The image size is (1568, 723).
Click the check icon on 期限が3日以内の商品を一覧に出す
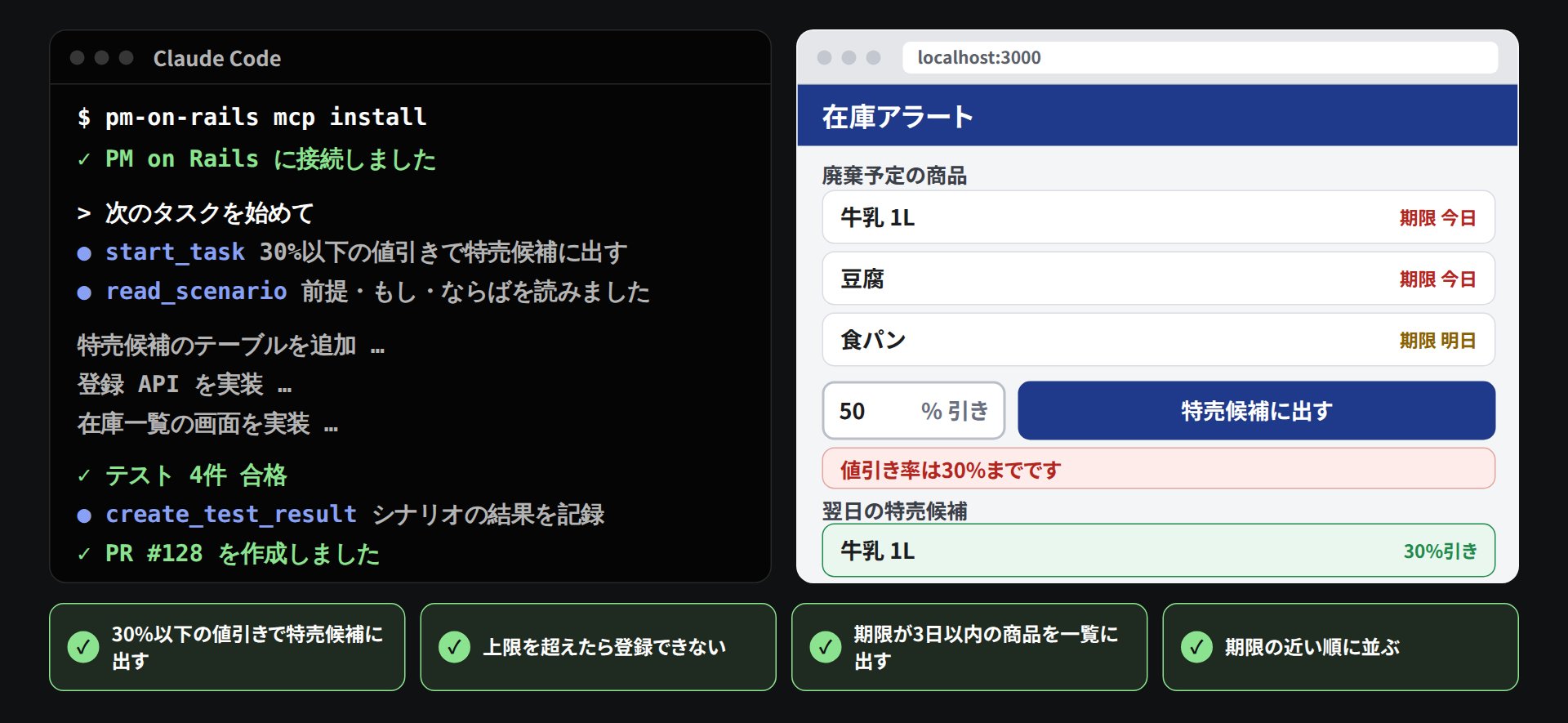click(x=825, y=647)
